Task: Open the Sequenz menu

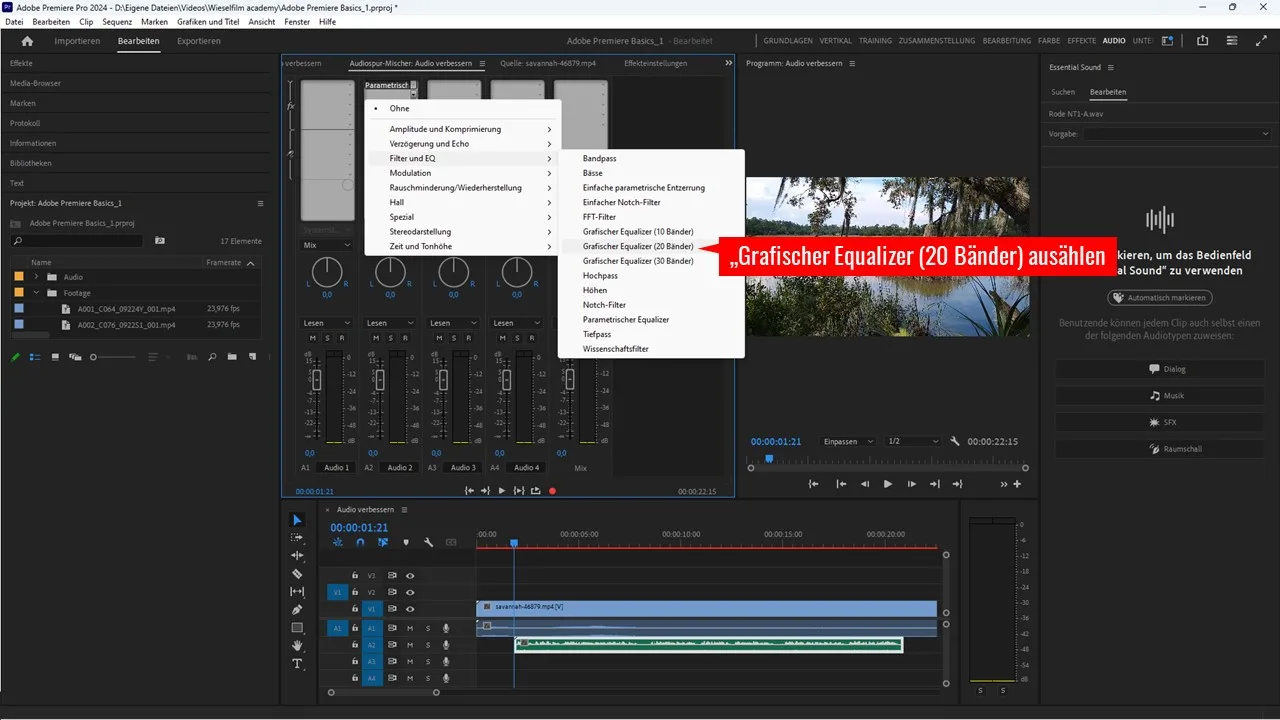Action: click(x=117, y=21)
